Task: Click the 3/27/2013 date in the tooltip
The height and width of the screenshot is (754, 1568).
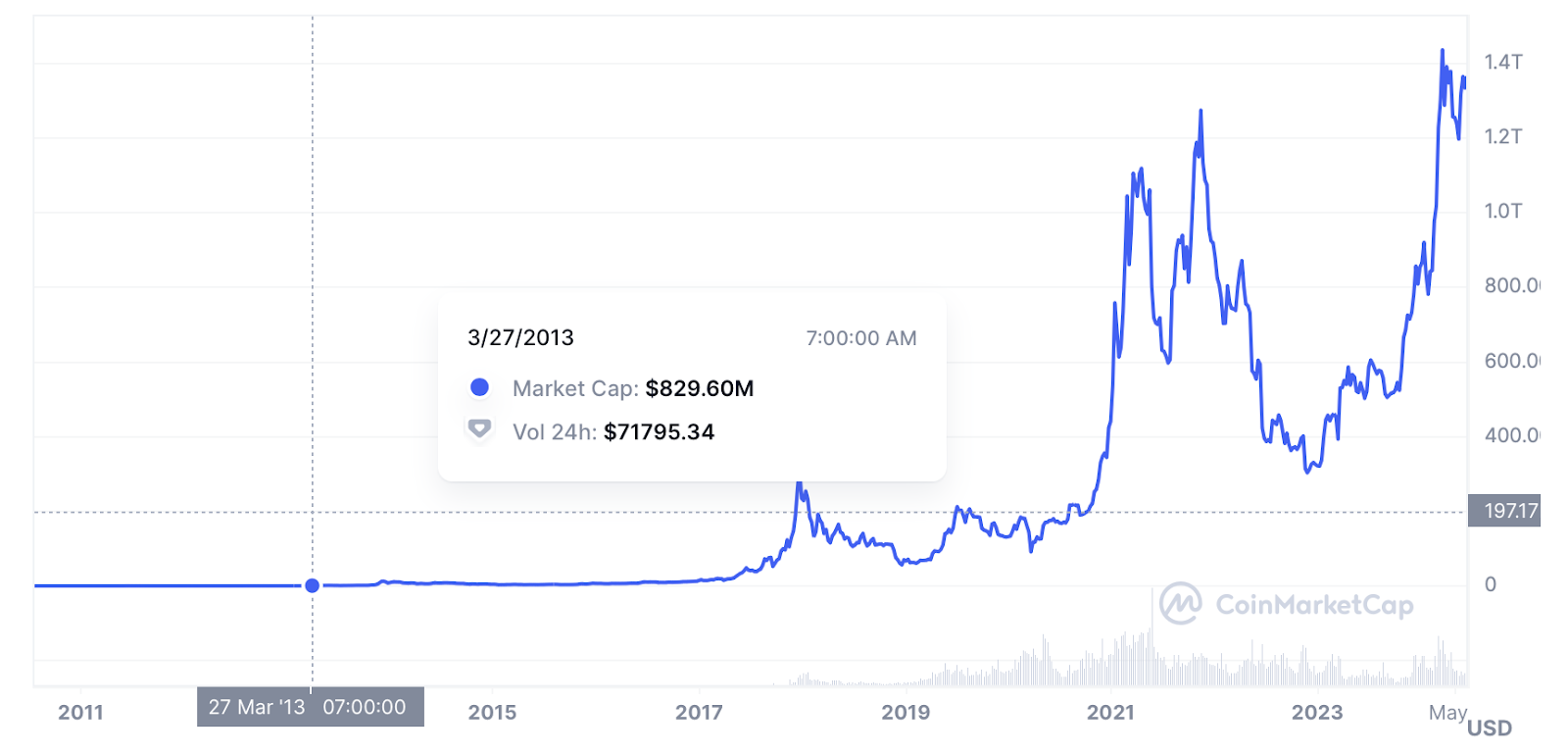Action: (x=520, y=337)
